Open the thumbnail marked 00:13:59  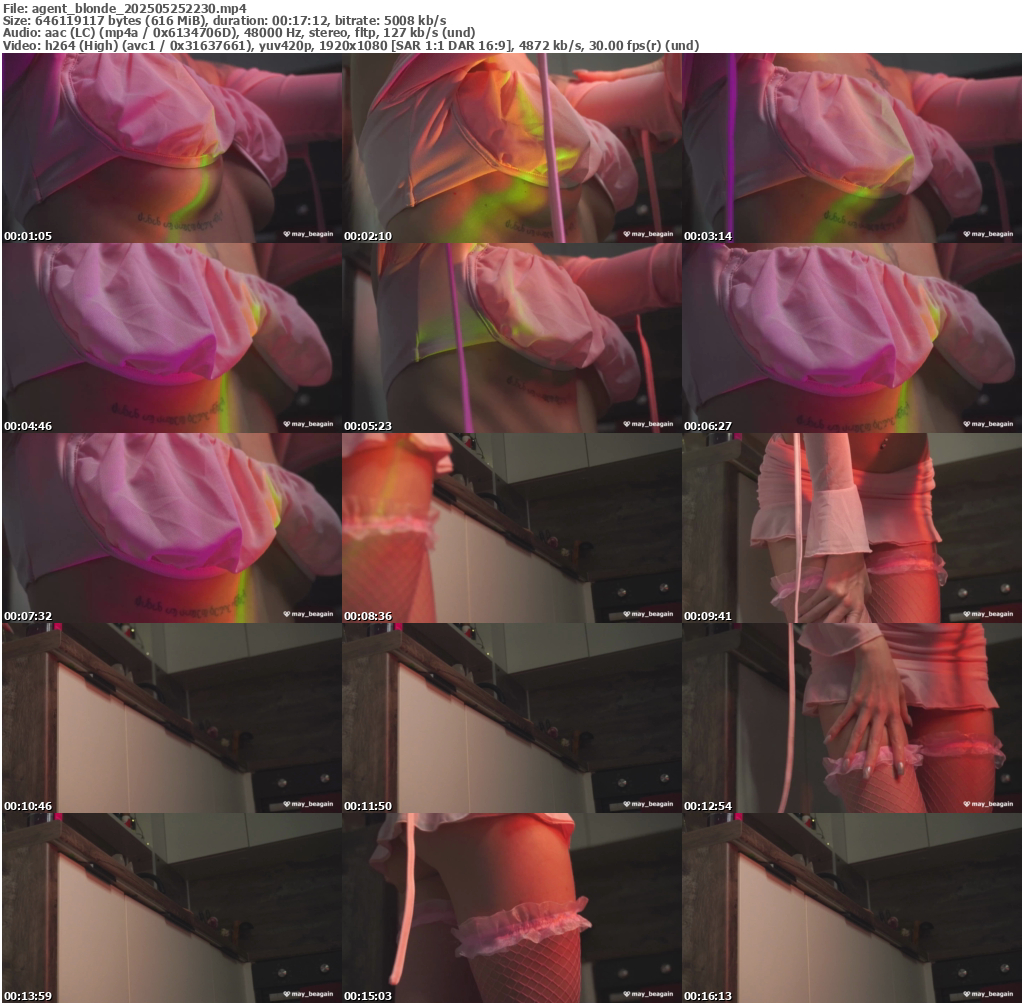click(x=172, y=908)
